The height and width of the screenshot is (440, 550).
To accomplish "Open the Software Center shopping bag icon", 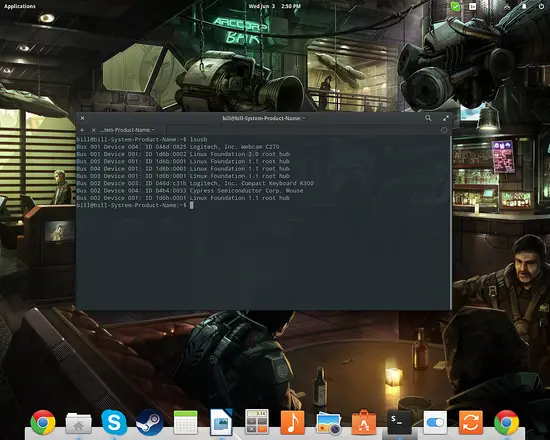I will click(x=364, y=422).
